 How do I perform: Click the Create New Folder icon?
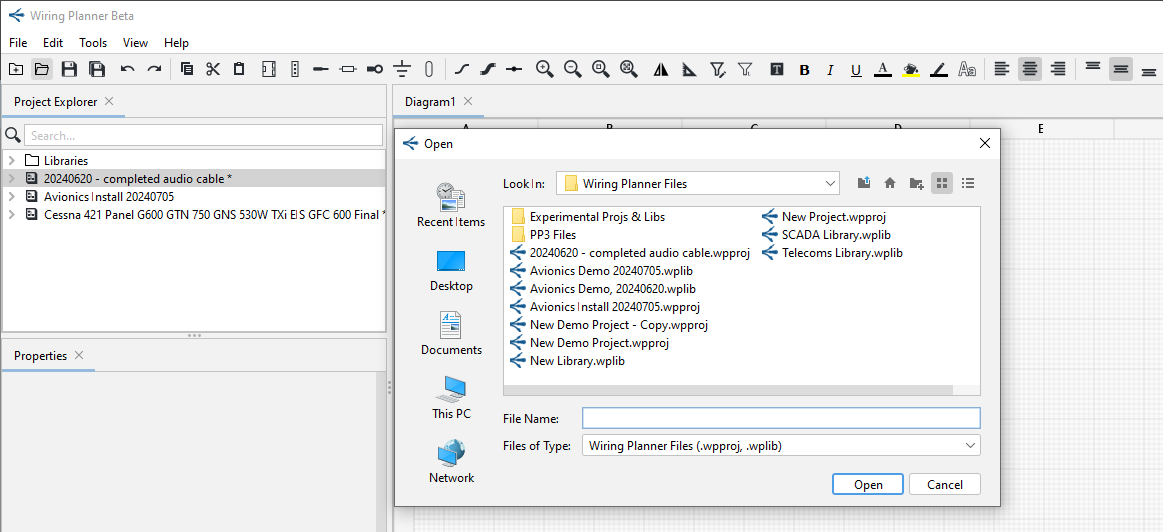click(x=916, y=183)
